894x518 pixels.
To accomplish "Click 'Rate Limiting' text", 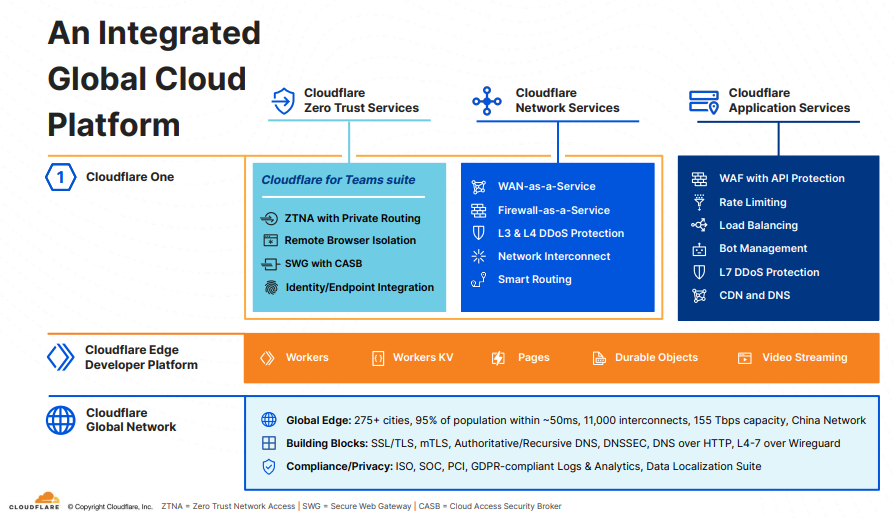I will [753, 202].
